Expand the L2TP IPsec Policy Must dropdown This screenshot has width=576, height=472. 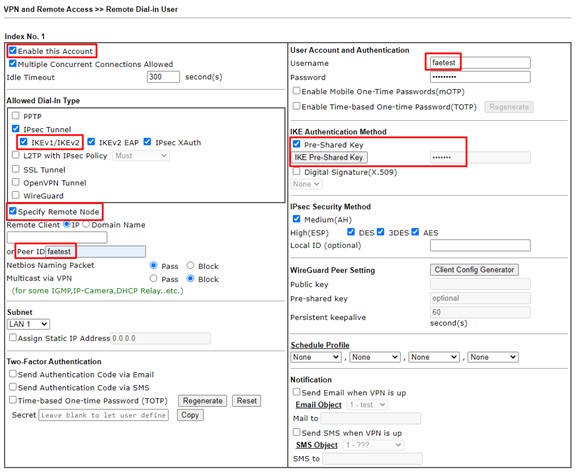click(141, 156)
